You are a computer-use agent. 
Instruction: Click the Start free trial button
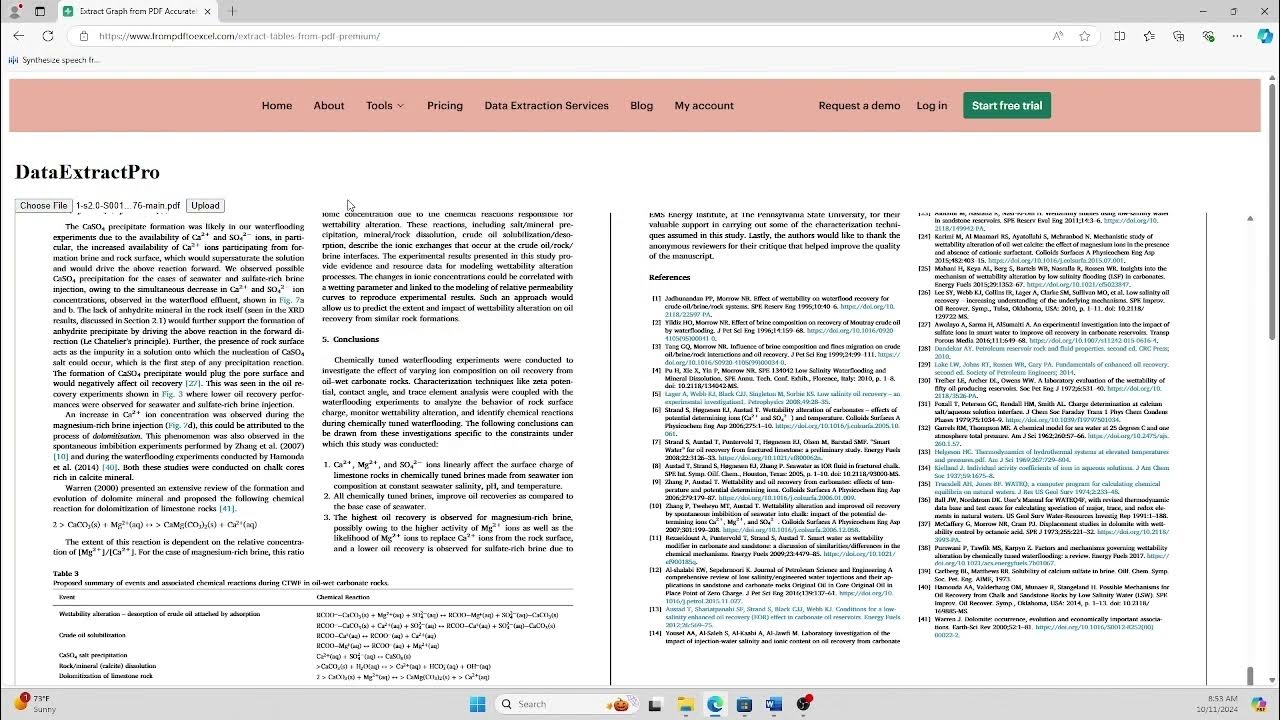(1007, 106)
